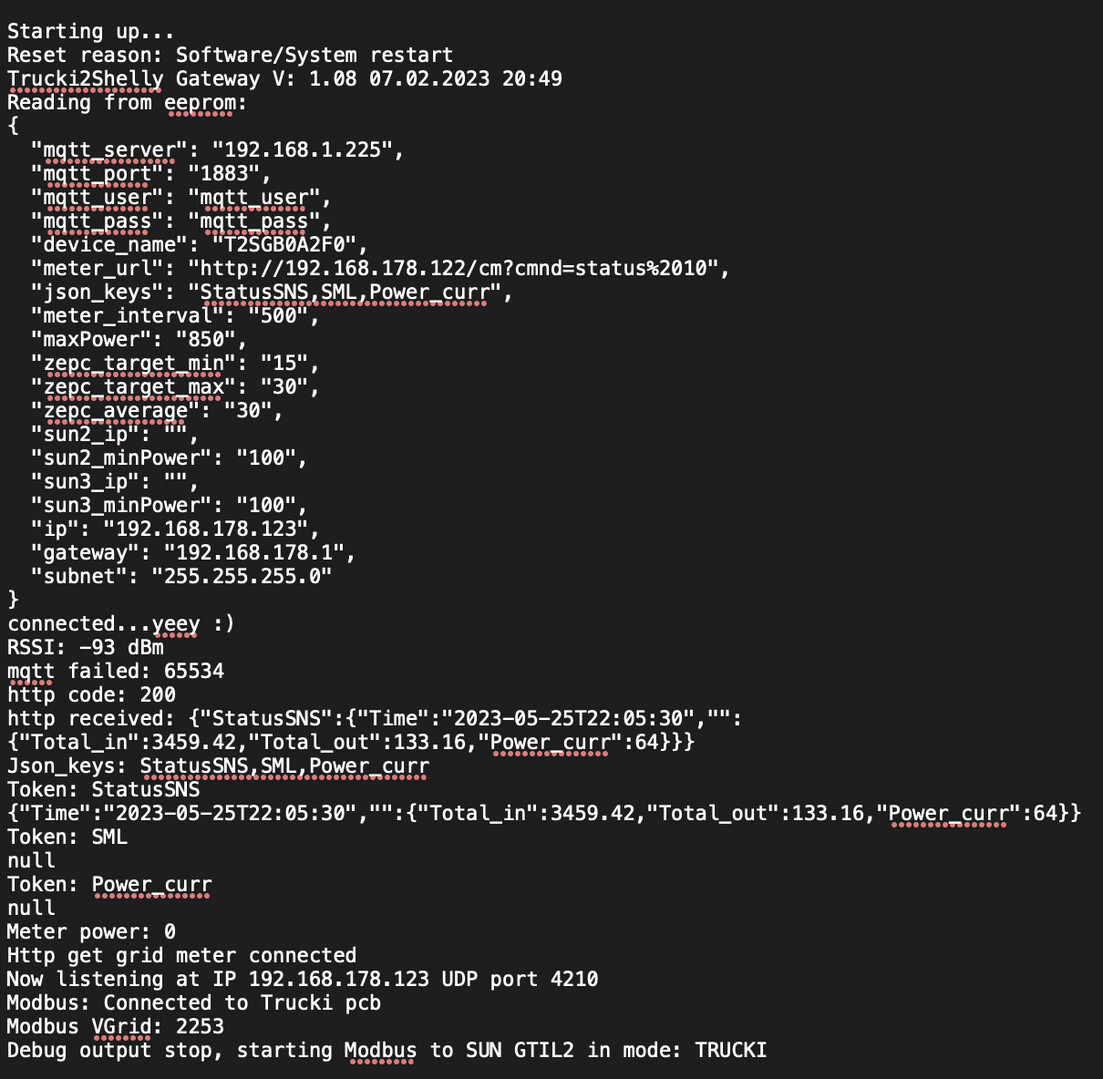The width and height of the screenshot is (1103, 1079).
Task: Click the underlined word eeprom
Action: (x=200, y=103)
